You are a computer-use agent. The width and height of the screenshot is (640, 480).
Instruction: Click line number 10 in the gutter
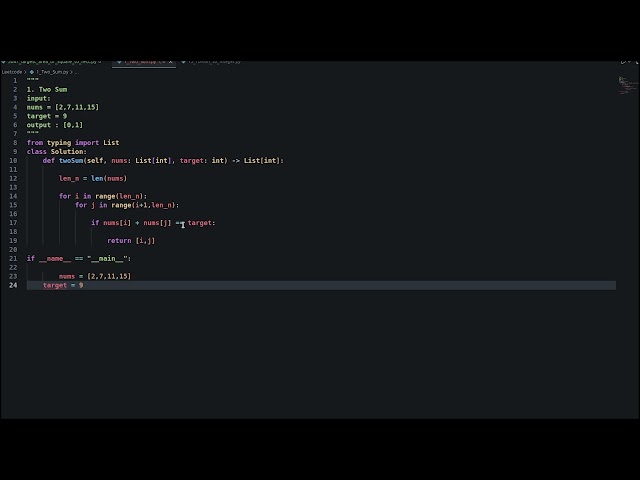(x=13, y=160)
